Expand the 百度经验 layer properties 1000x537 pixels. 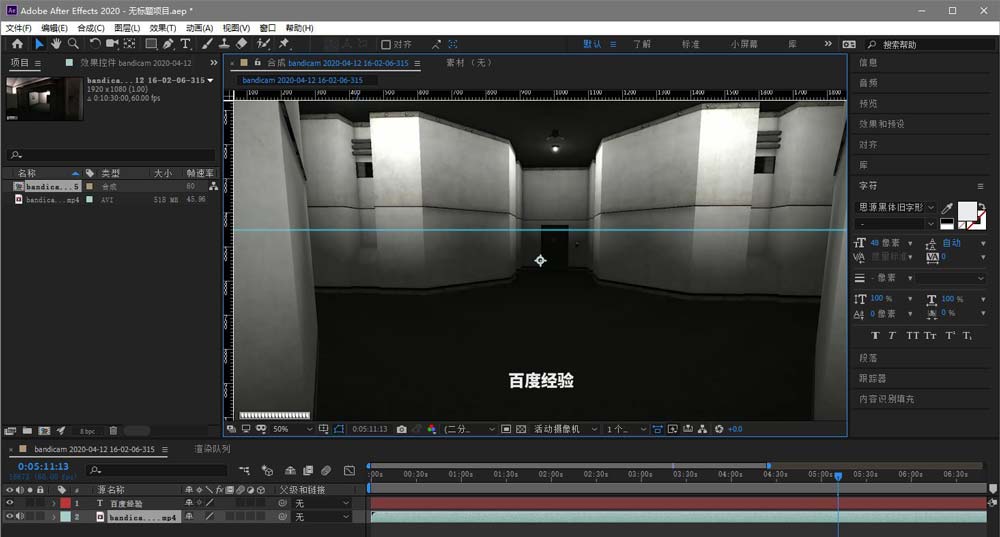click(x=54, y=503)
